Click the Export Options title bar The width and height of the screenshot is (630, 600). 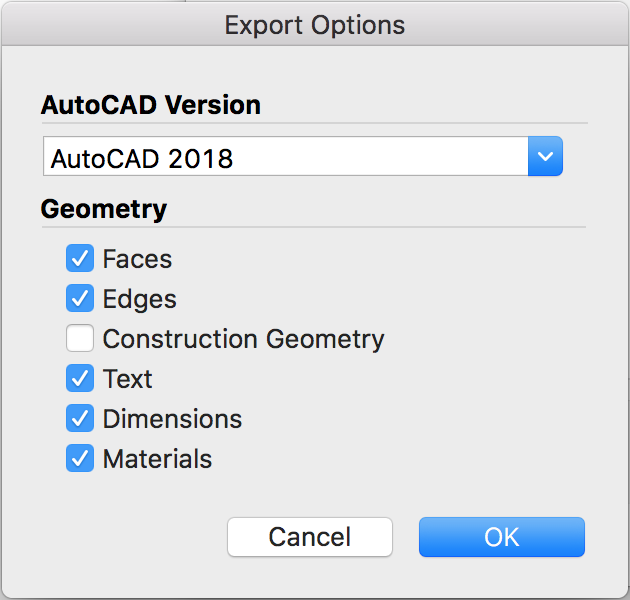(x=315, y=25)
